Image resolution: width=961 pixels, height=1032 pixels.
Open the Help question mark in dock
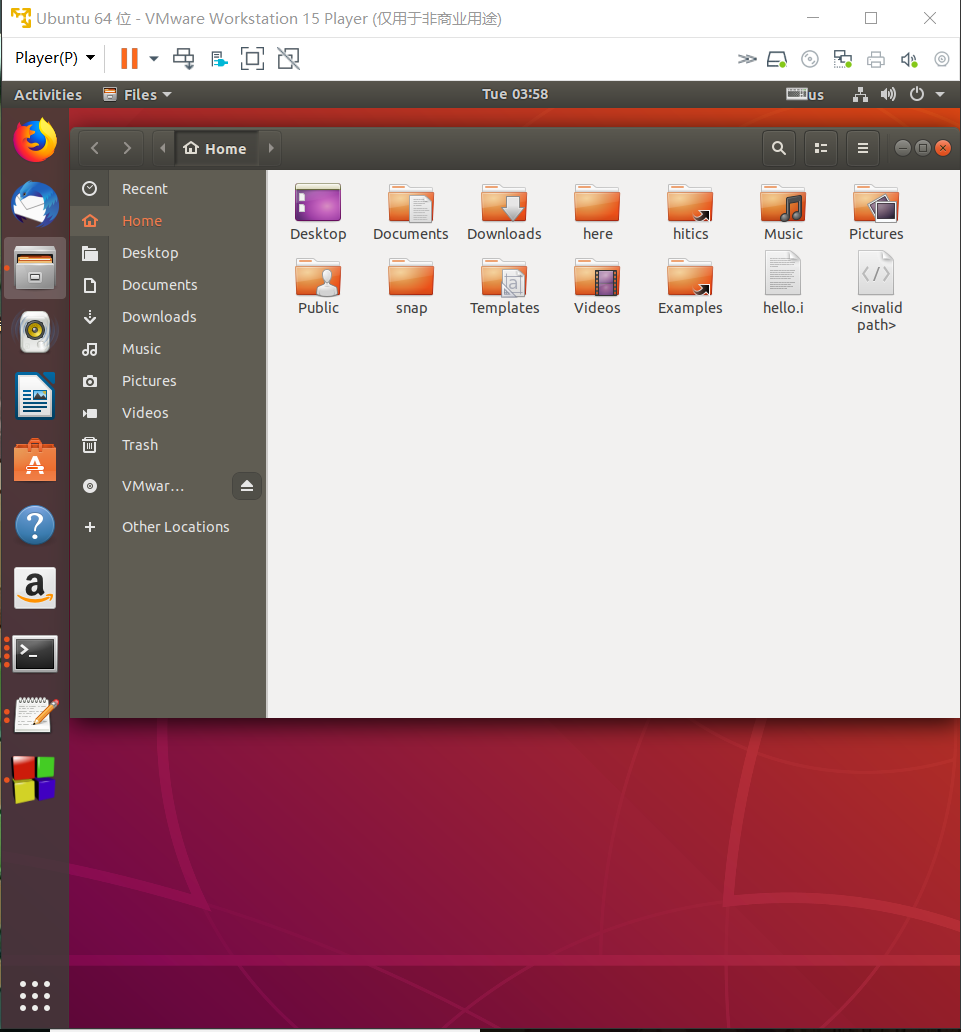(x=35, y=525)
